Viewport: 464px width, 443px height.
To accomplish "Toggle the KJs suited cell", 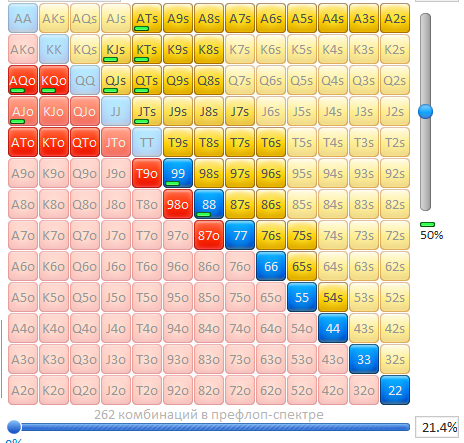I will pyautogui.click(x=116, y=49).
